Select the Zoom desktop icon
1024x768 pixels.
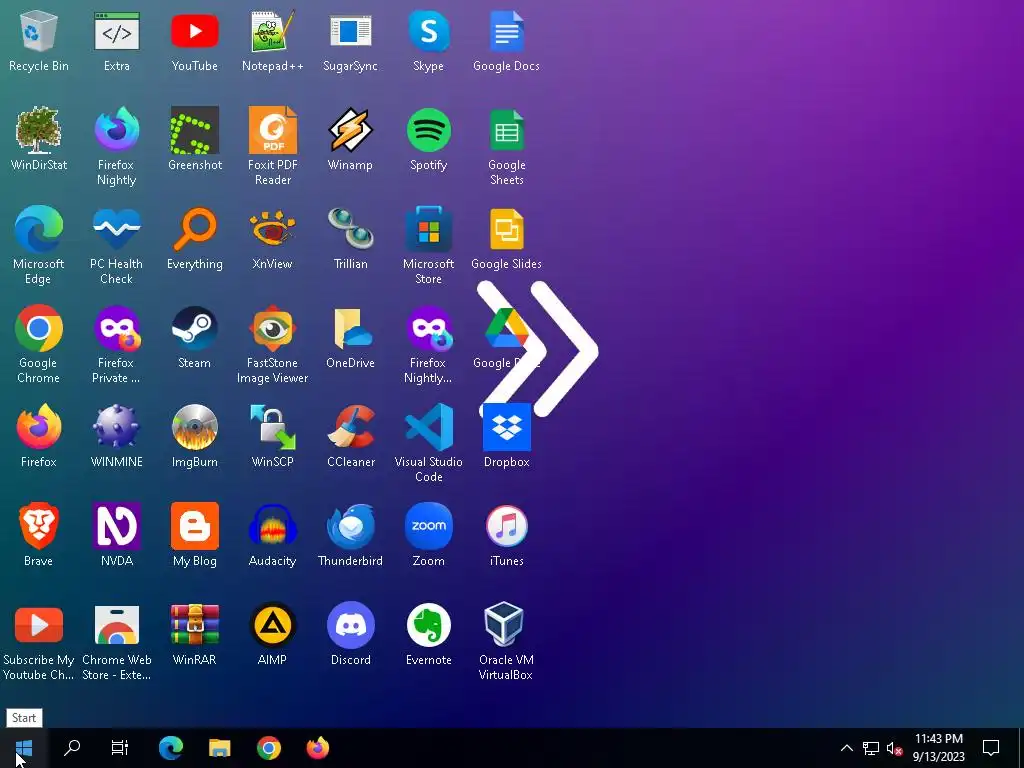click(428, 526)
